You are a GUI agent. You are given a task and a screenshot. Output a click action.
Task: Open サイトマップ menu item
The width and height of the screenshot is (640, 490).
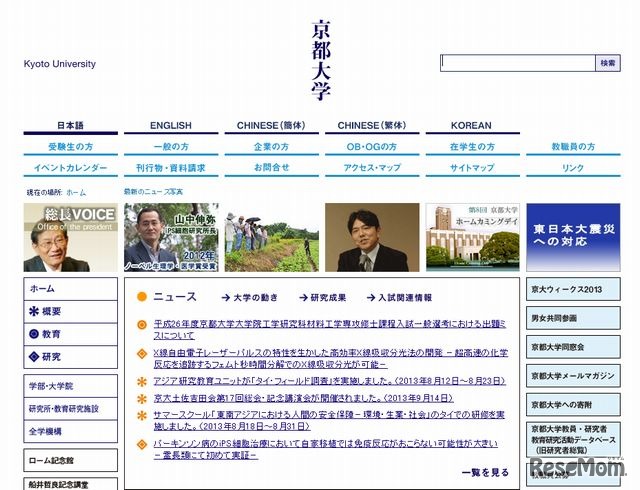tap(472, 167)
